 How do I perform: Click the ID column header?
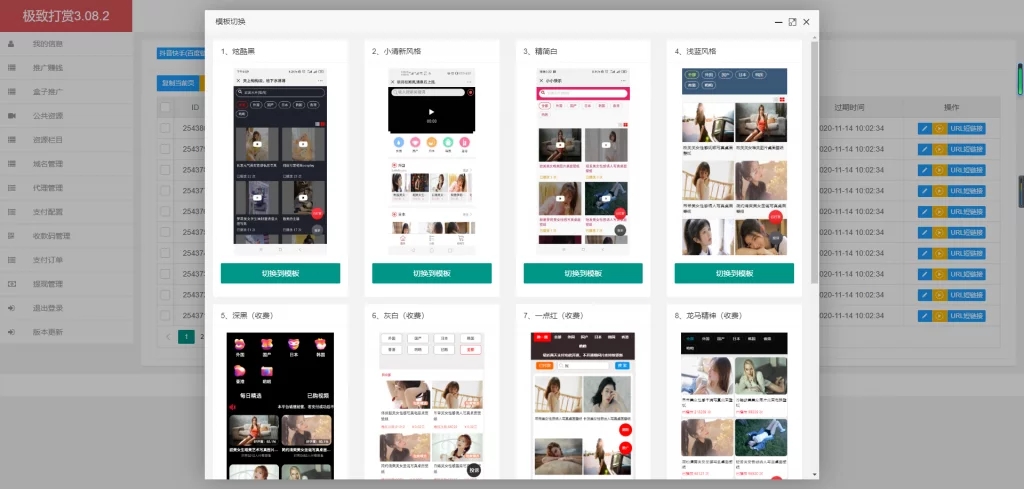click(x=195, y=107)
